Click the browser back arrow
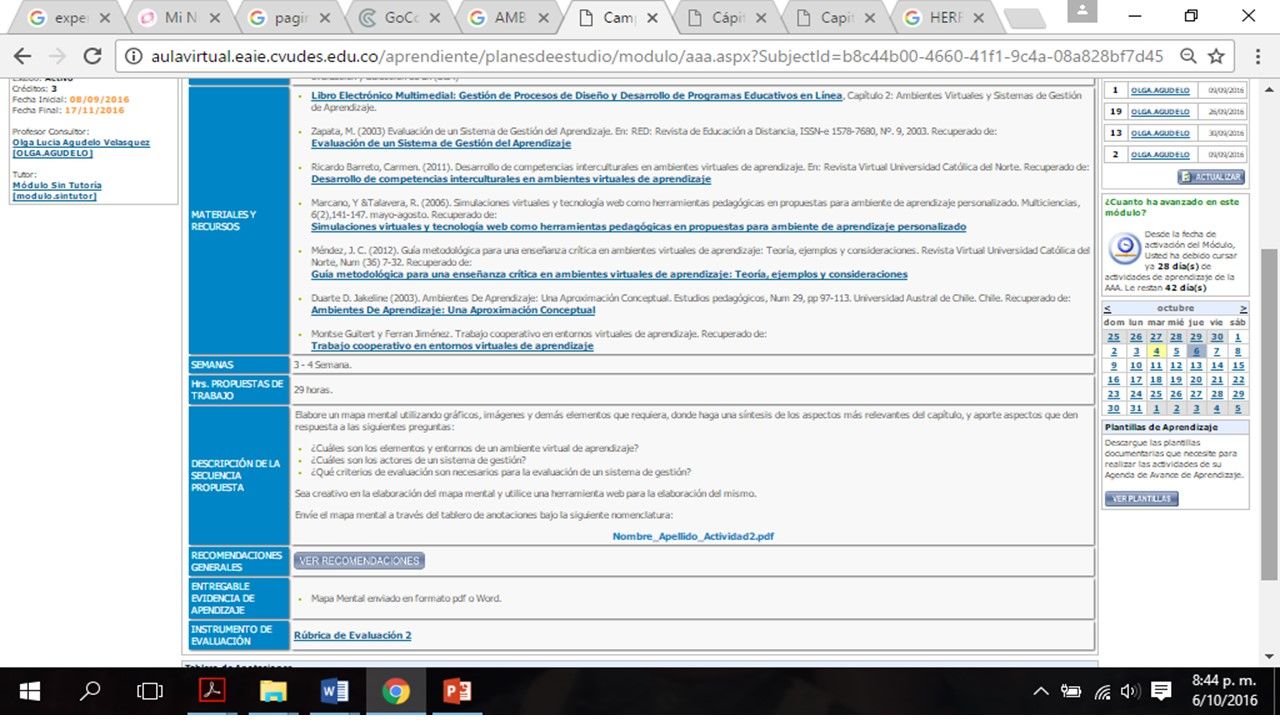 (22, 57)
